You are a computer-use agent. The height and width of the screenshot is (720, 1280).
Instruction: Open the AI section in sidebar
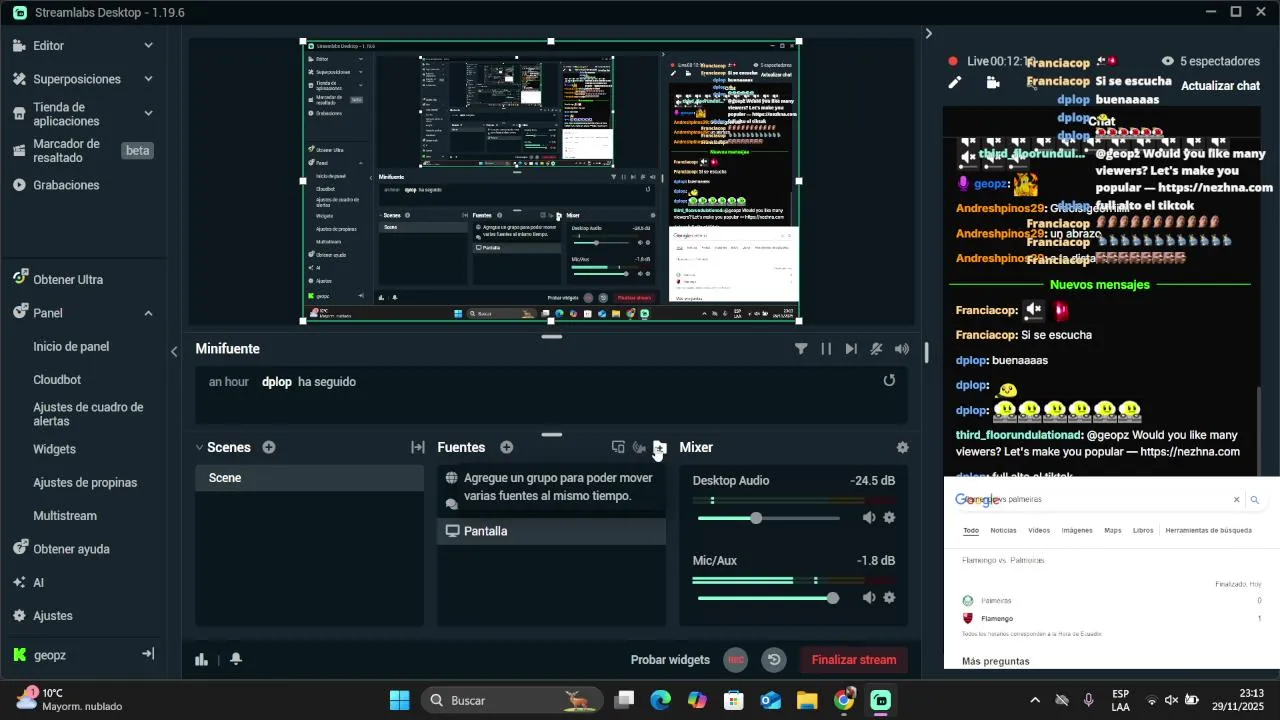pyautogui.click(x=38, y=583)
